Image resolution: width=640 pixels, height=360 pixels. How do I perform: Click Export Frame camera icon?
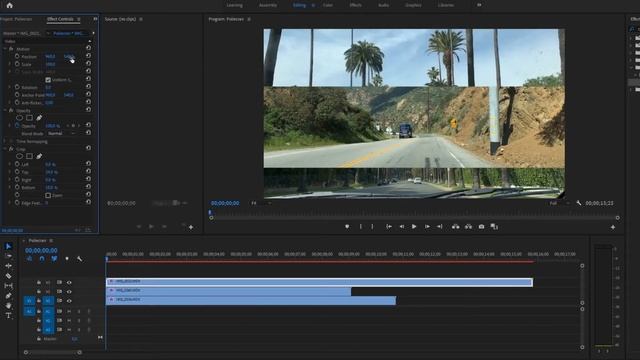pos(482,227)
